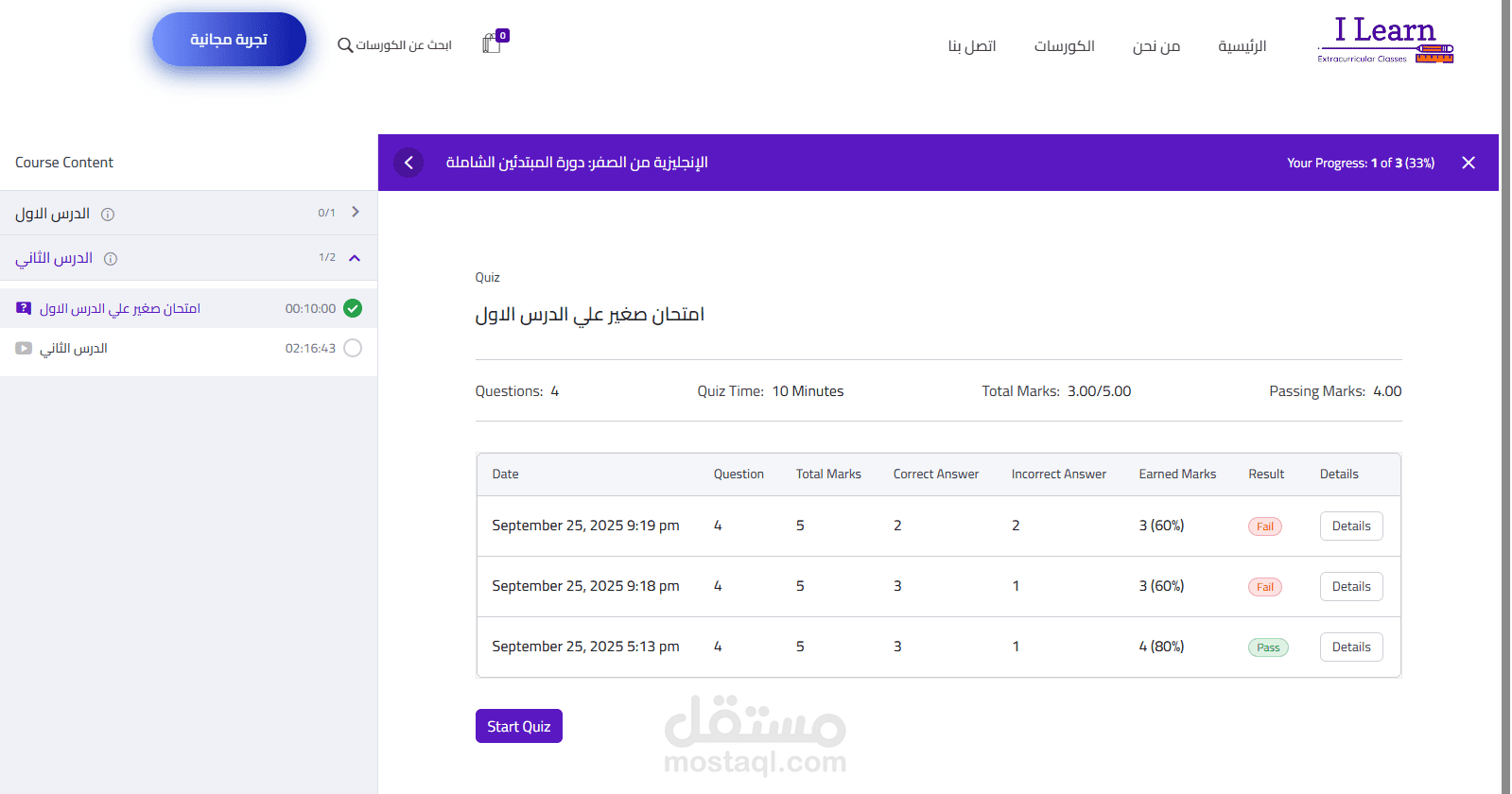This screenshot has height=794, width=1512.
Task: Click the Course Content heading
Action: pos(64,163)
